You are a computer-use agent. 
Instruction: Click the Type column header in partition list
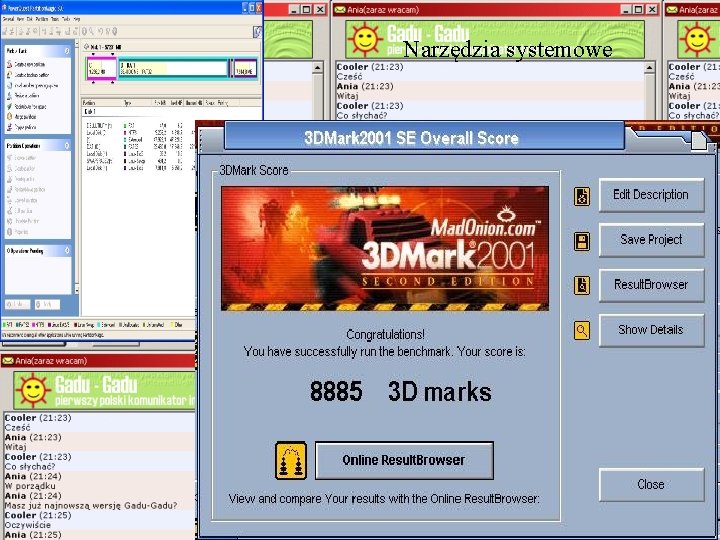tap(137, 103)
